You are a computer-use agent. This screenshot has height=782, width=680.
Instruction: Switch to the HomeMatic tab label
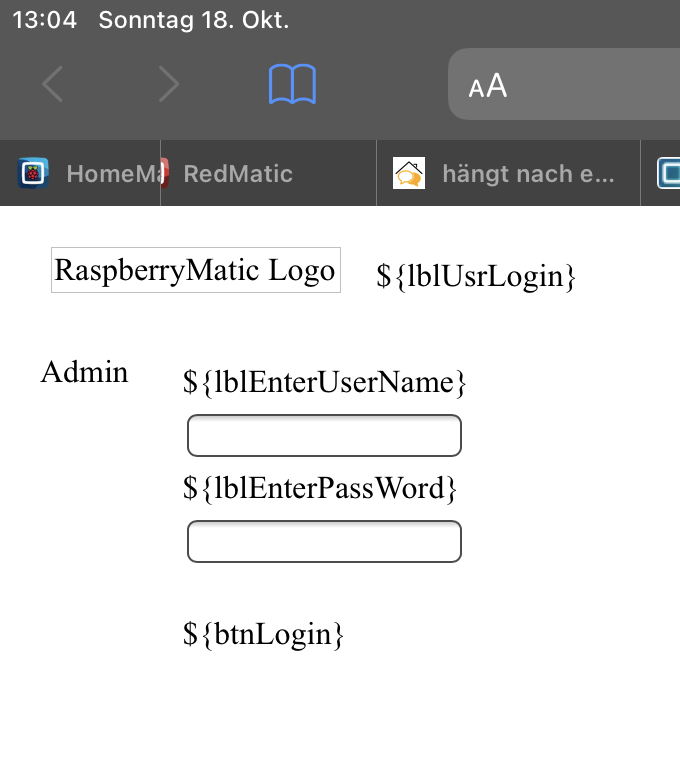coord(110,174)
